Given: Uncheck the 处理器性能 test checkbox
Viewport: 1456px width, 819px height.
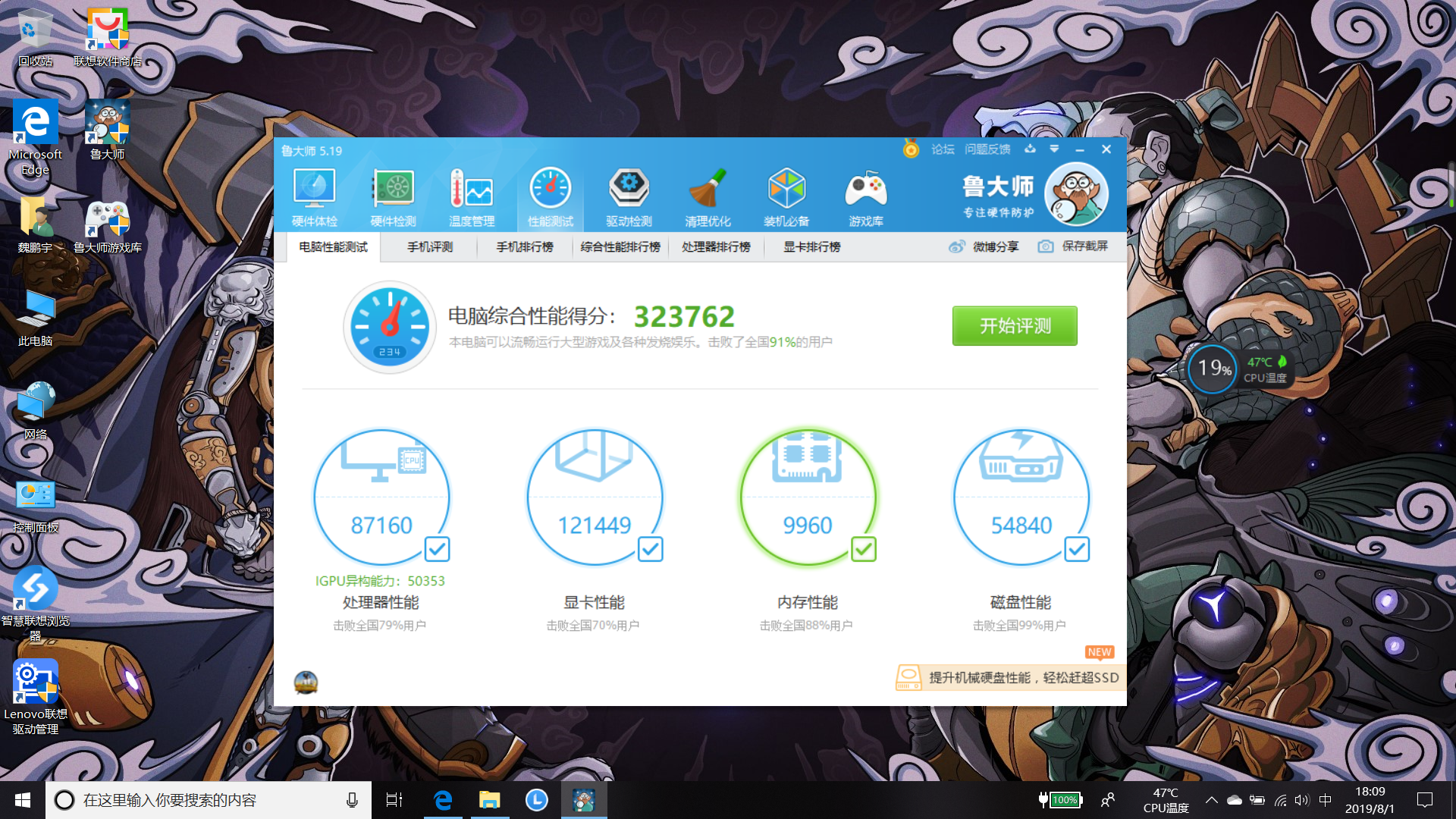Looking at the screenshot, I should tap(437, 549).
